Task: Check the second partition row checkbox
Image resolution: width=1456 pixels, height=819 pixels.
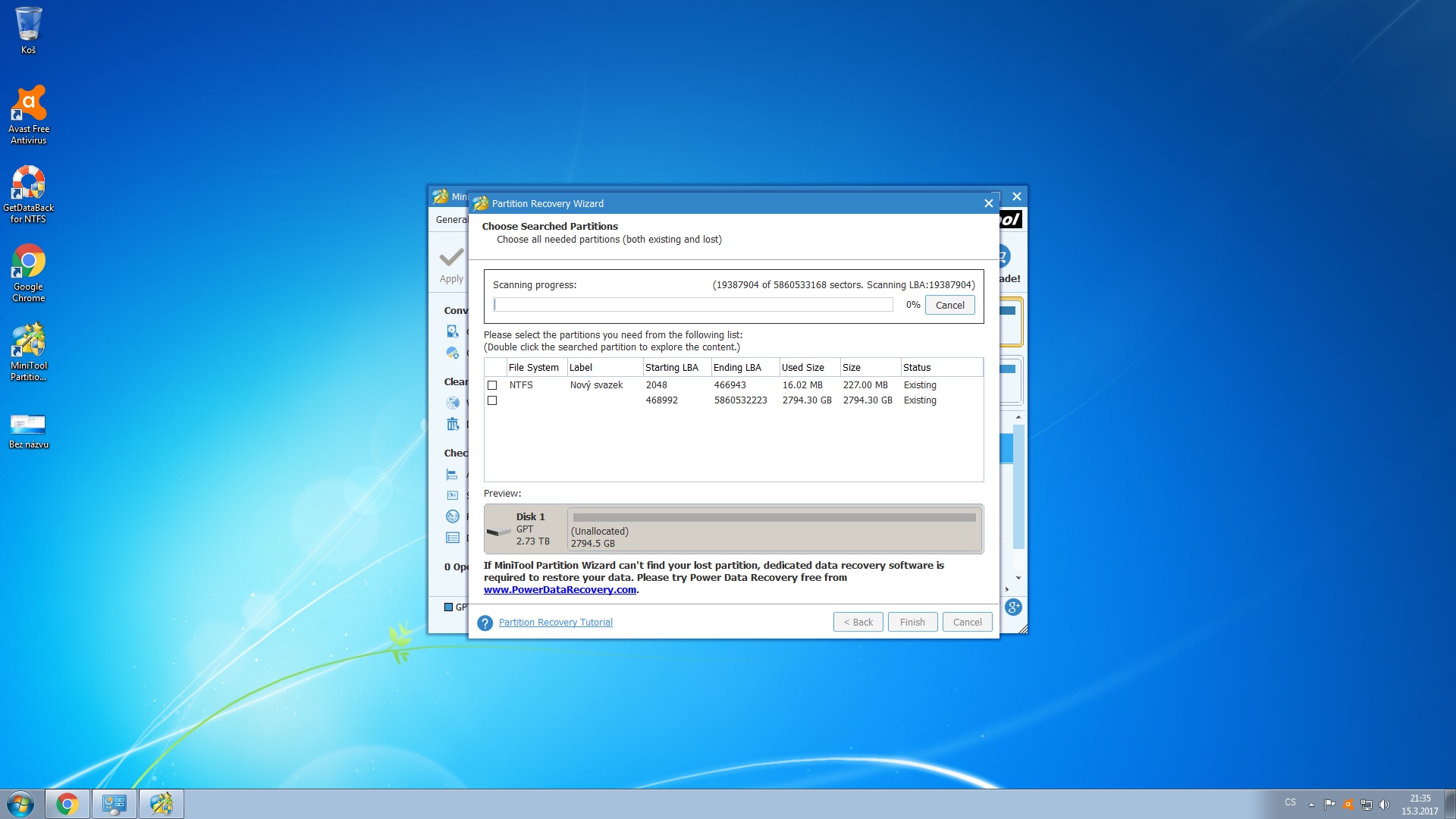Action: point(492,400)
